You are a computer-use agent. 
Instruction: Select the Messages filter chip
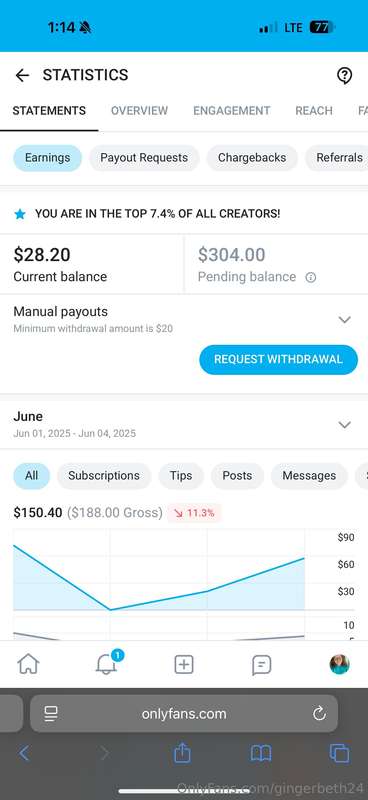[x=309, y=476]
